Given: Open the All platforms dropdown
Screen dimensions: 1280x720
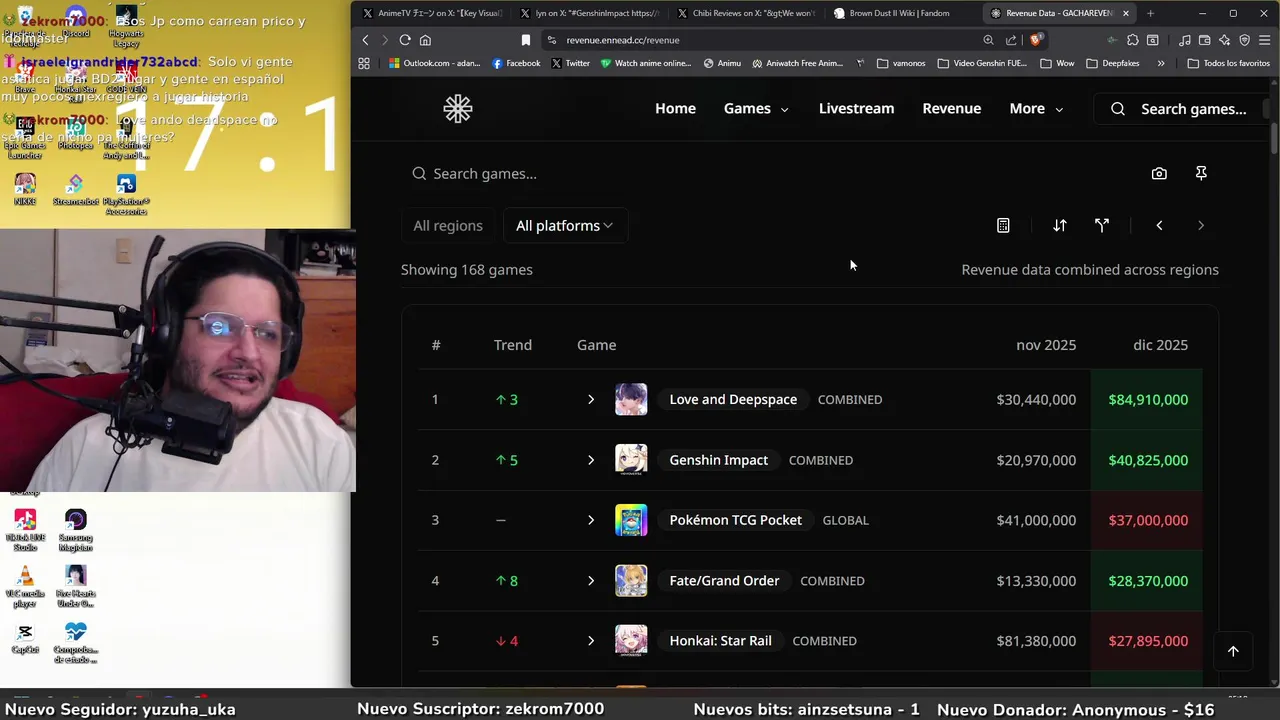Looking at the screenshot, I should pyautogui.click(x=565, y=226).
